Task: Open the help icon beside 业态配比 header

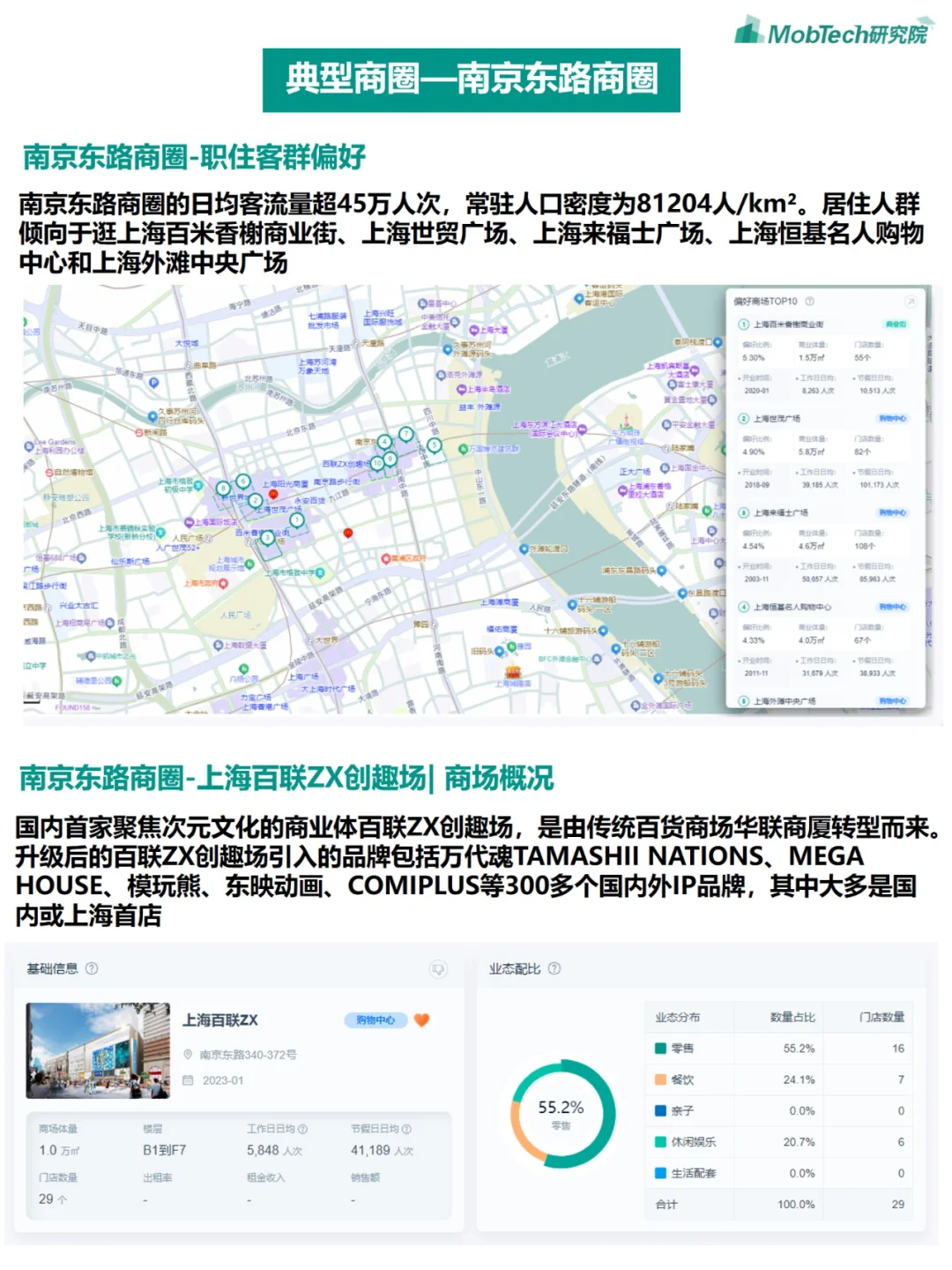Action: coord(554,968)
